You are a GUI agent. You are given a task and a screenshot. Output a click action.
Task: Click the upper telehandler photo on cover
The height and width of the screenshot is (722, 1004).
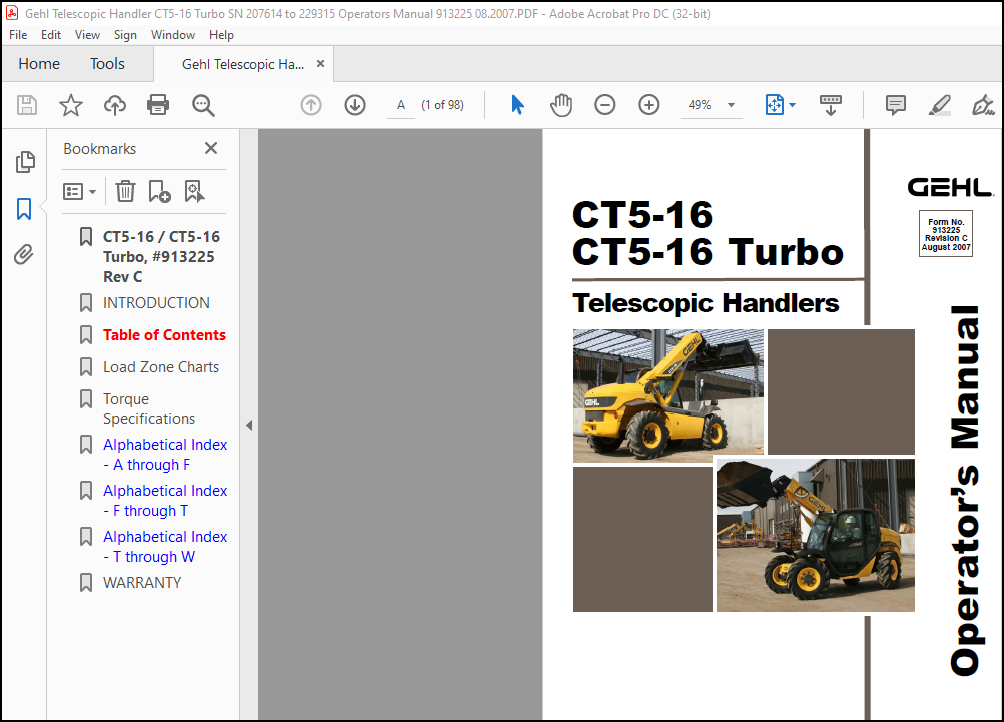click(x=668, y=395)
